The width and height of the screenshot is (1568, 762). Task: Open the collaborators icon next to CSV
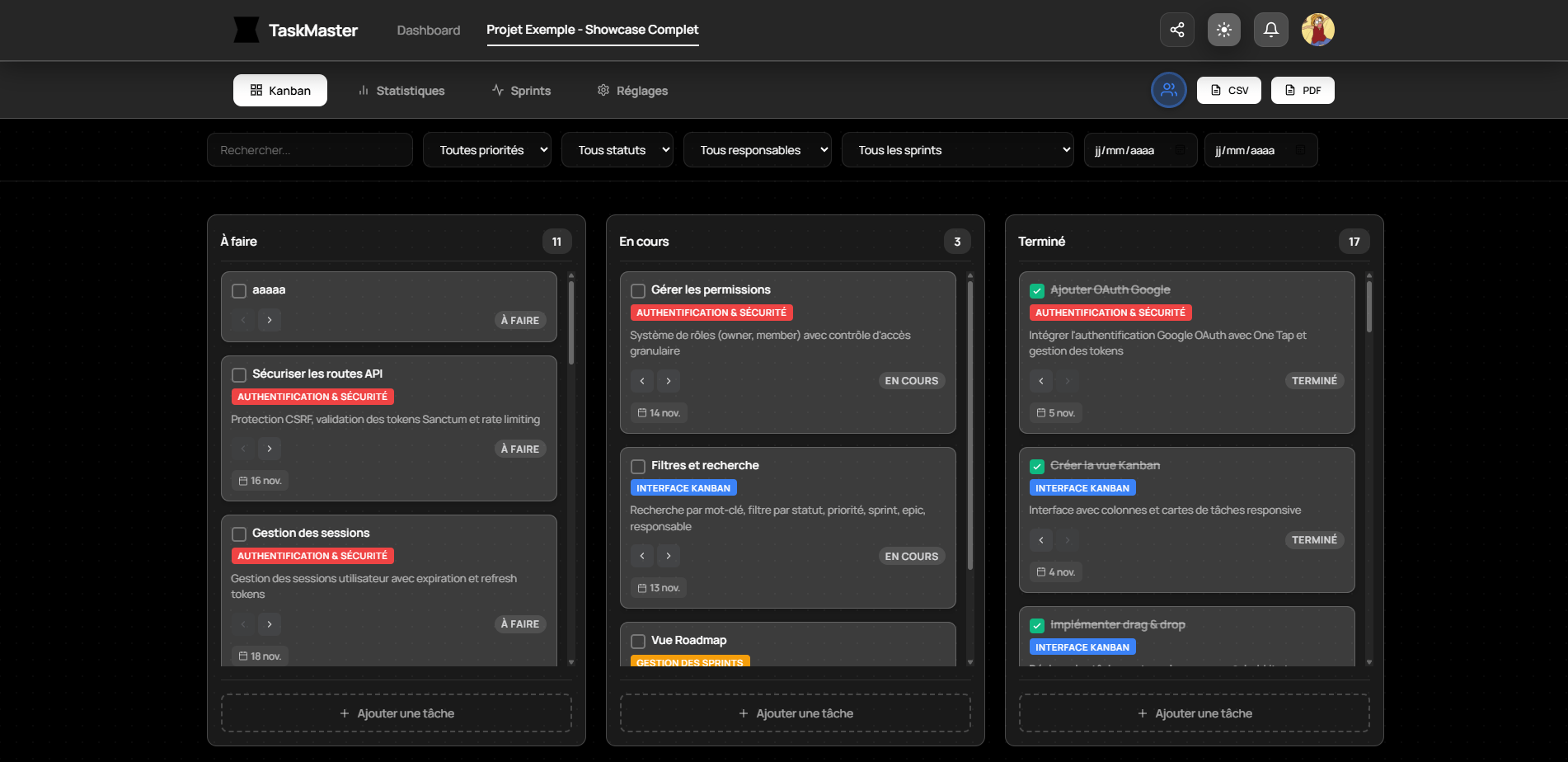pyautogui.click(x=1168, y=90)
